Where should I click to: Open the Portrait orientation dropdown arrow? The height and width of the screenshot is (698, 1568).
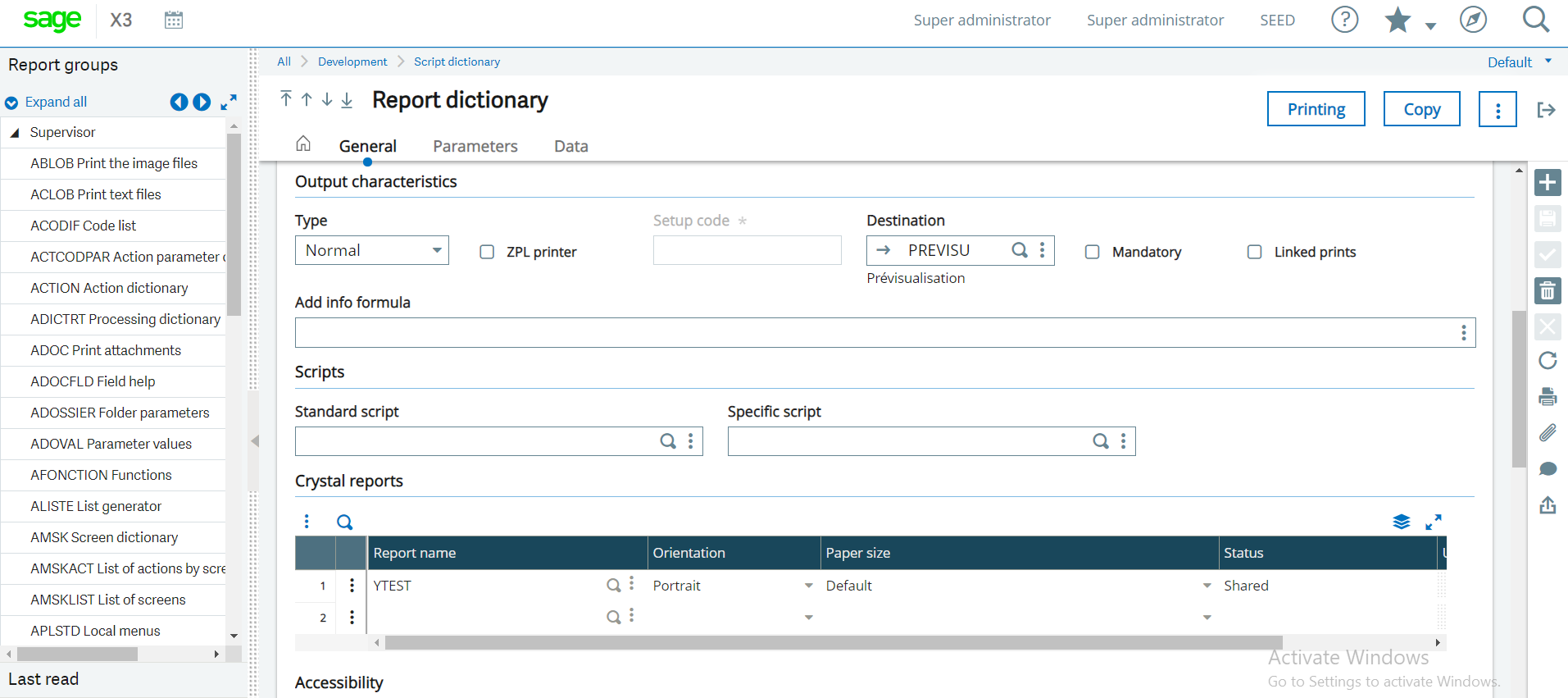point(809,586)
